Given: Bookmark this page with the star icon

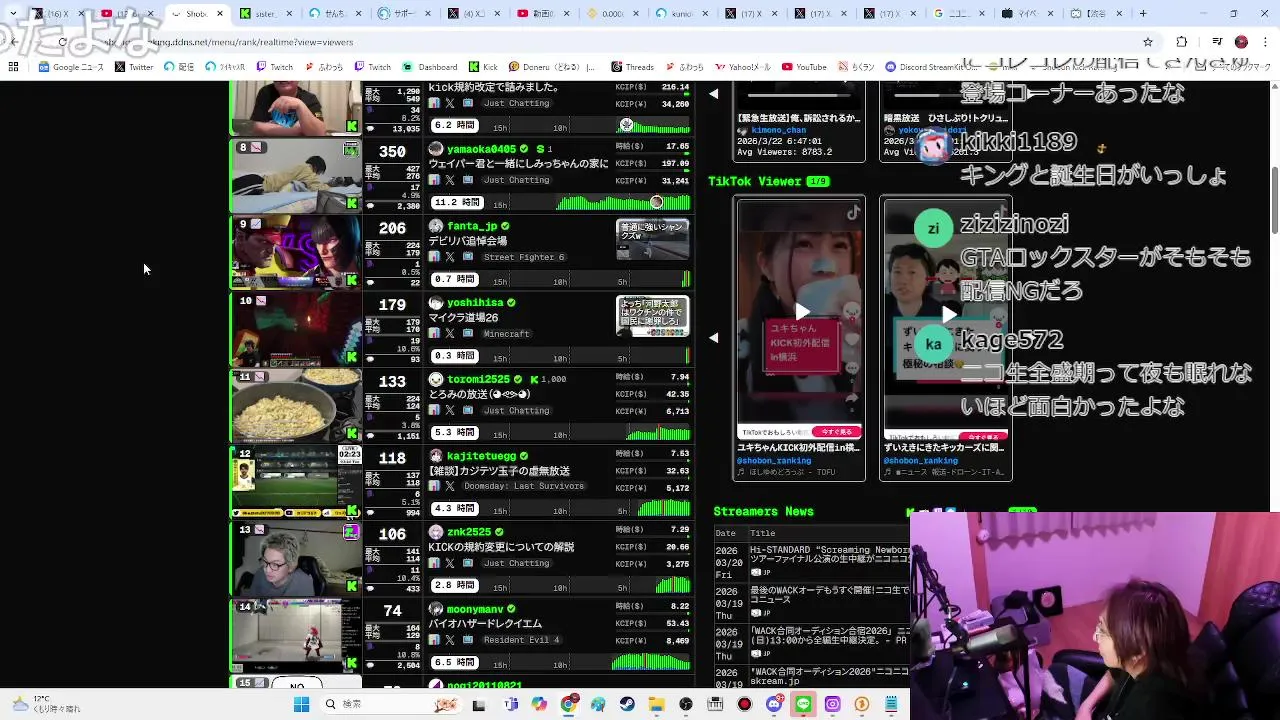Looking at the screenshot, I should [1148, 42].
